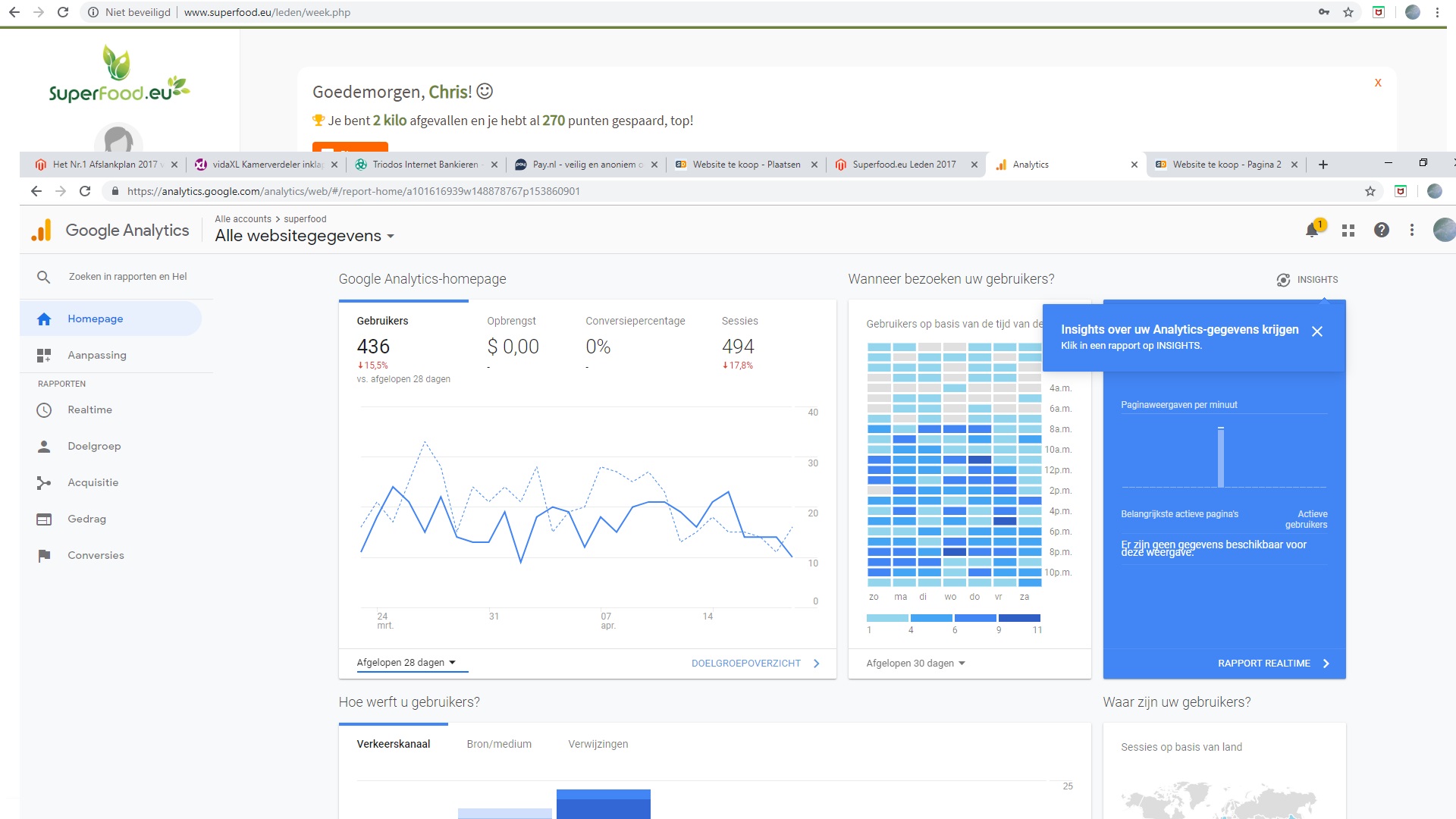Viewport: 1456px width, 819px height.
Task: Switch to Het Nr.1 Afslankplan 2017 tab
Action: tap(105, 165)
